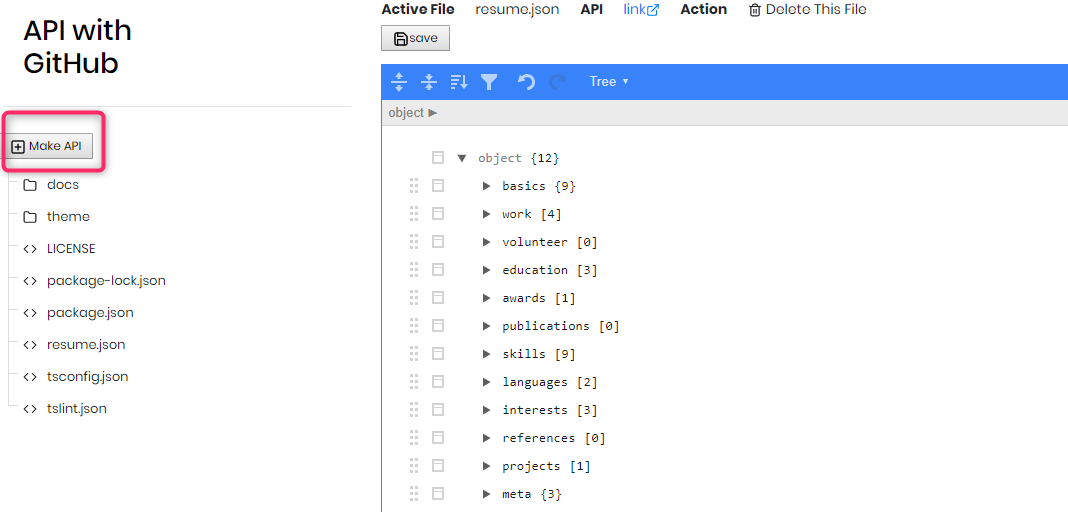Select tsconfig.json in file list
The width and height of the screenshot is (1068, 512).
click(87, 377)
